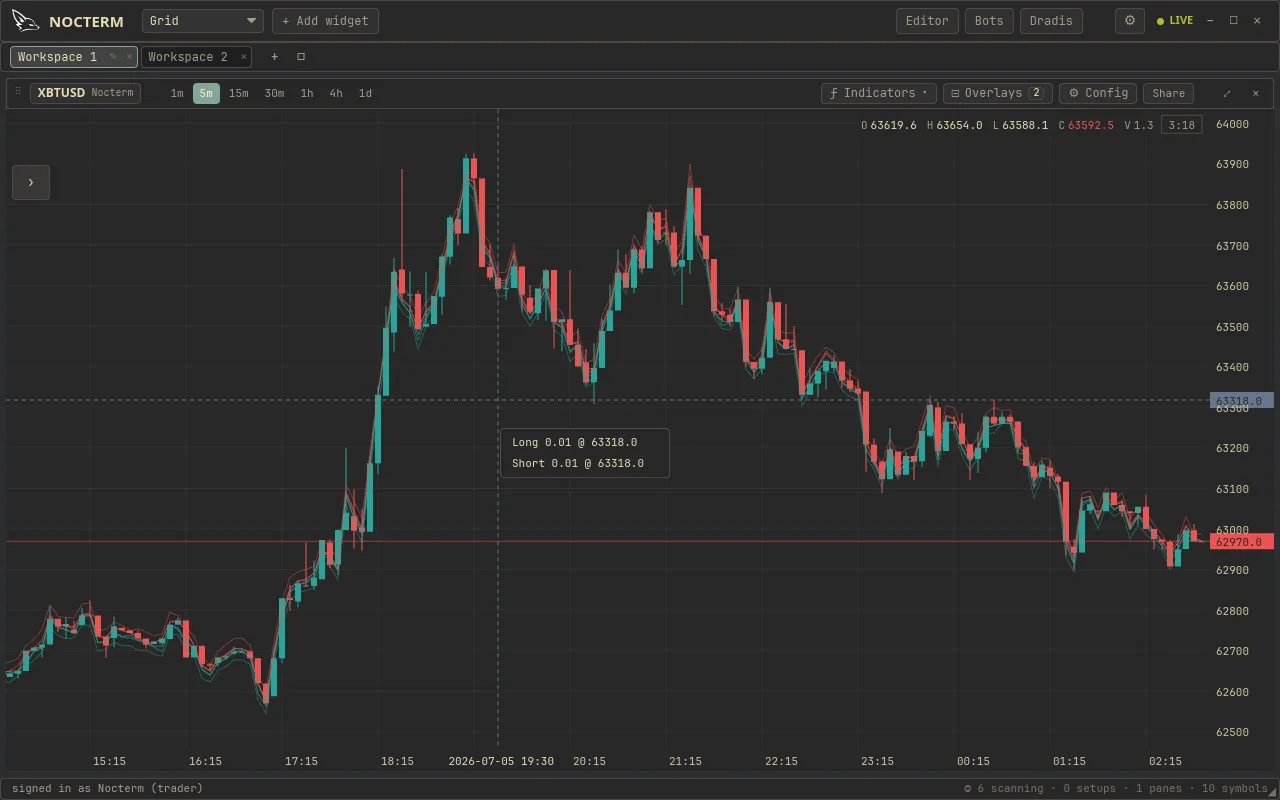Screen dimensions: 1280x800
Task: Add a new workspace with plus icon
Action: click(x=275, y=57)
